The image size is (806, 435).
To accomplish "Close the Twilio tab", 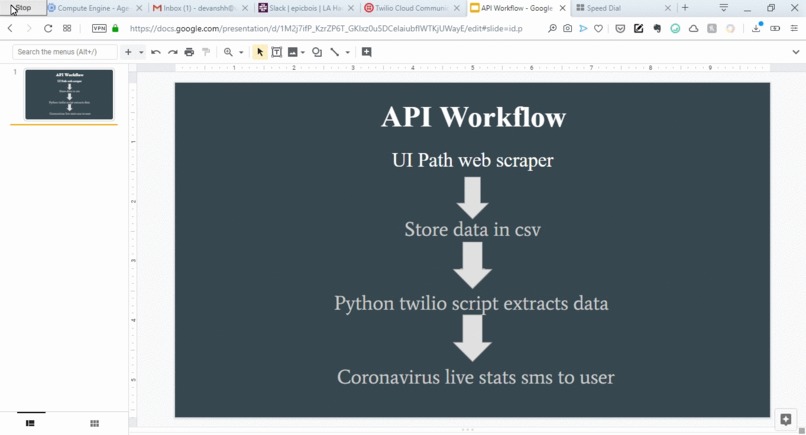I will pos(456,8).
